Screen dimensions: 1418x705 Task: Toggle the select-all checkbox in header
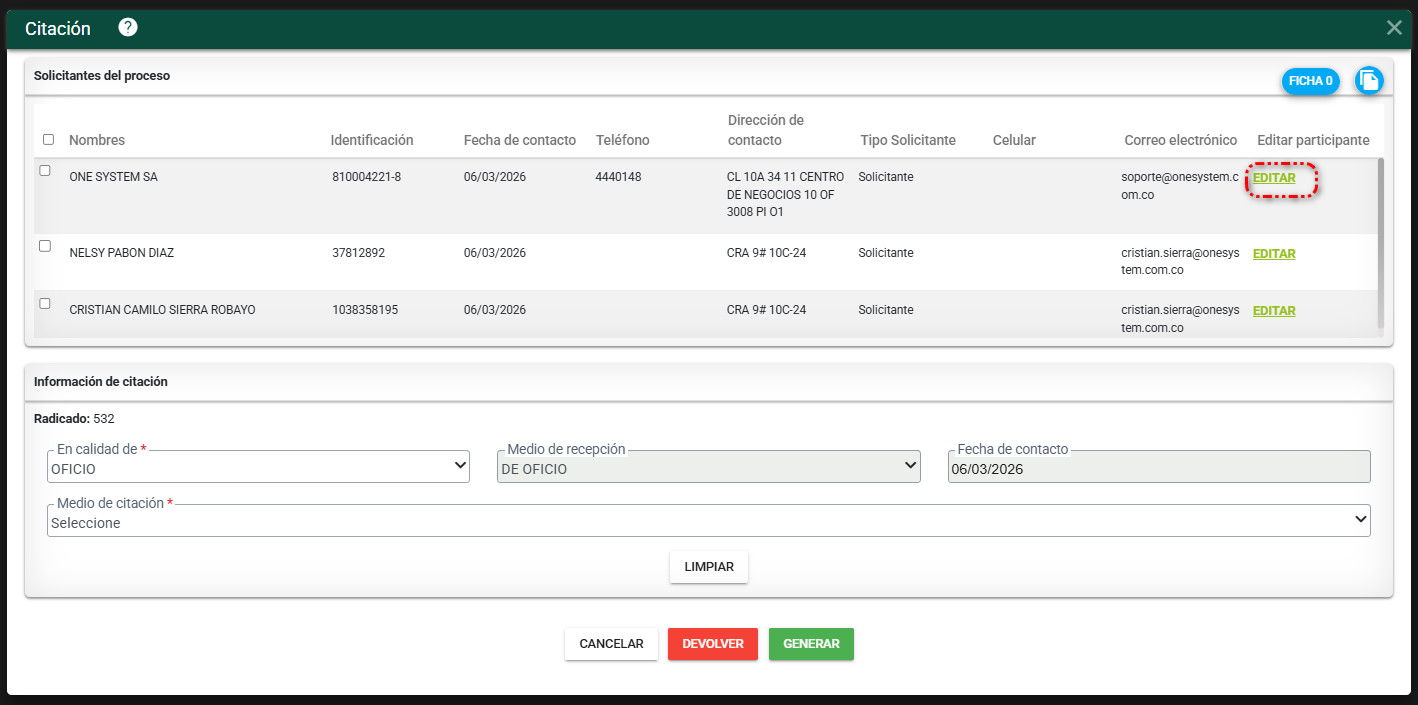click(x=48, y=140)
